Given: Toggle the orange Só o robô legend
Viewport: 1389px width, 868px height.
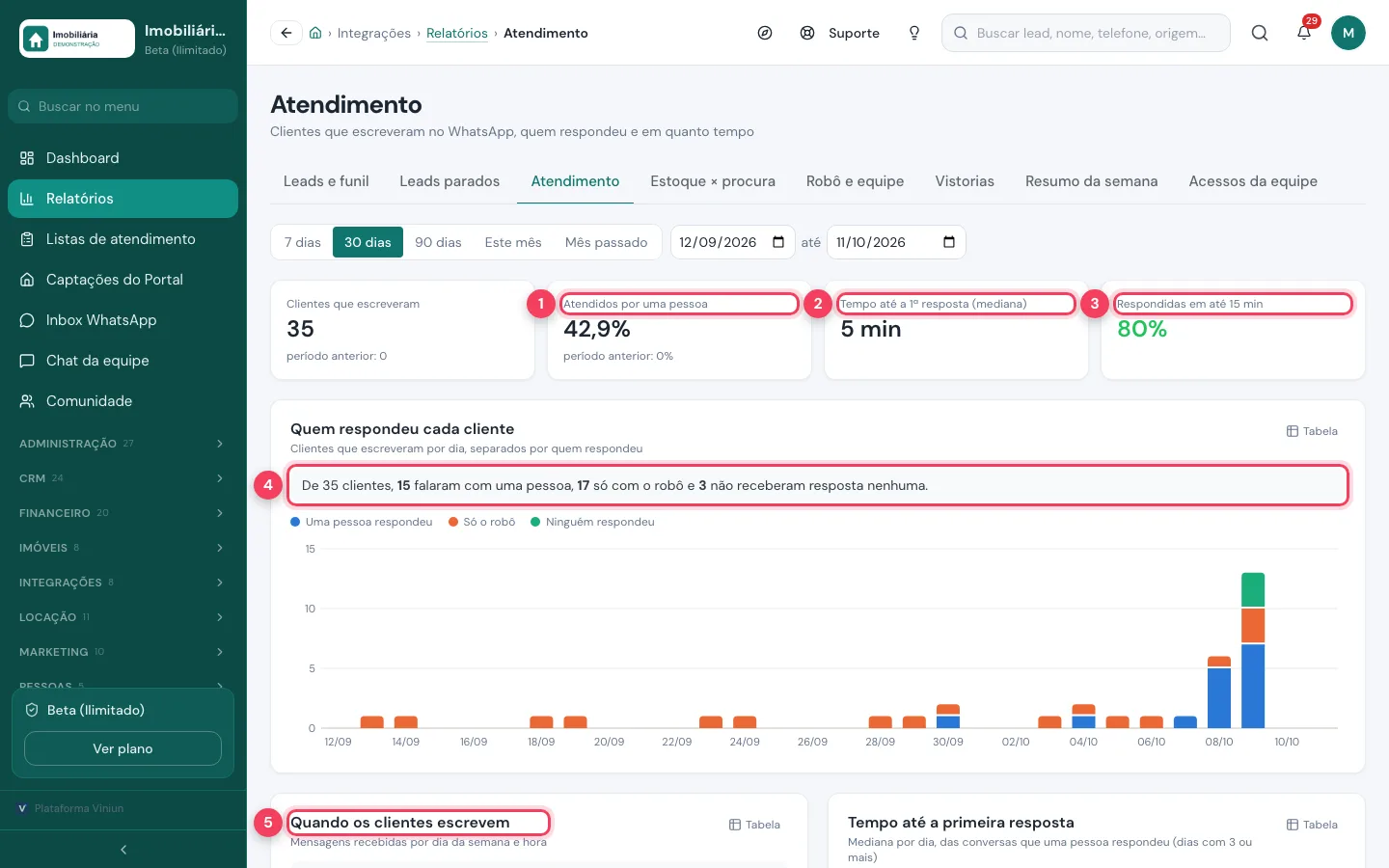Looking at the screenshot, I should tap(481, 522).
